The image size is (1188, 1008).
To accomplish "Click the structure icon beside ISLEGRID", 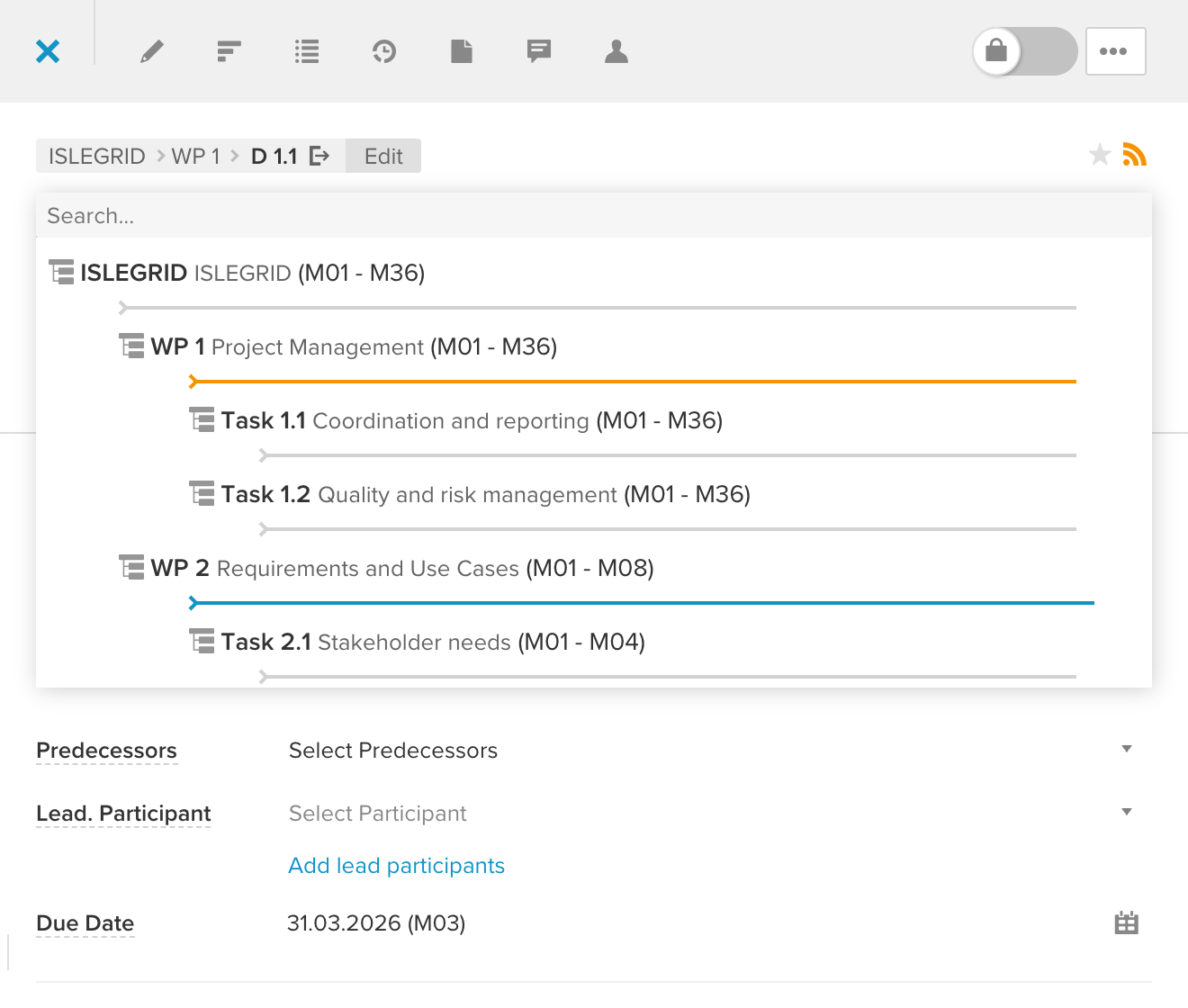I will 61,272.
